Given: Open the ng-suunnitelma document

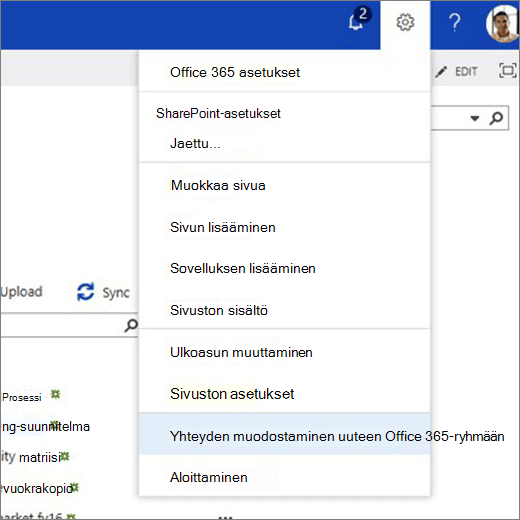Looking at the screenshot, I should 46,427.
